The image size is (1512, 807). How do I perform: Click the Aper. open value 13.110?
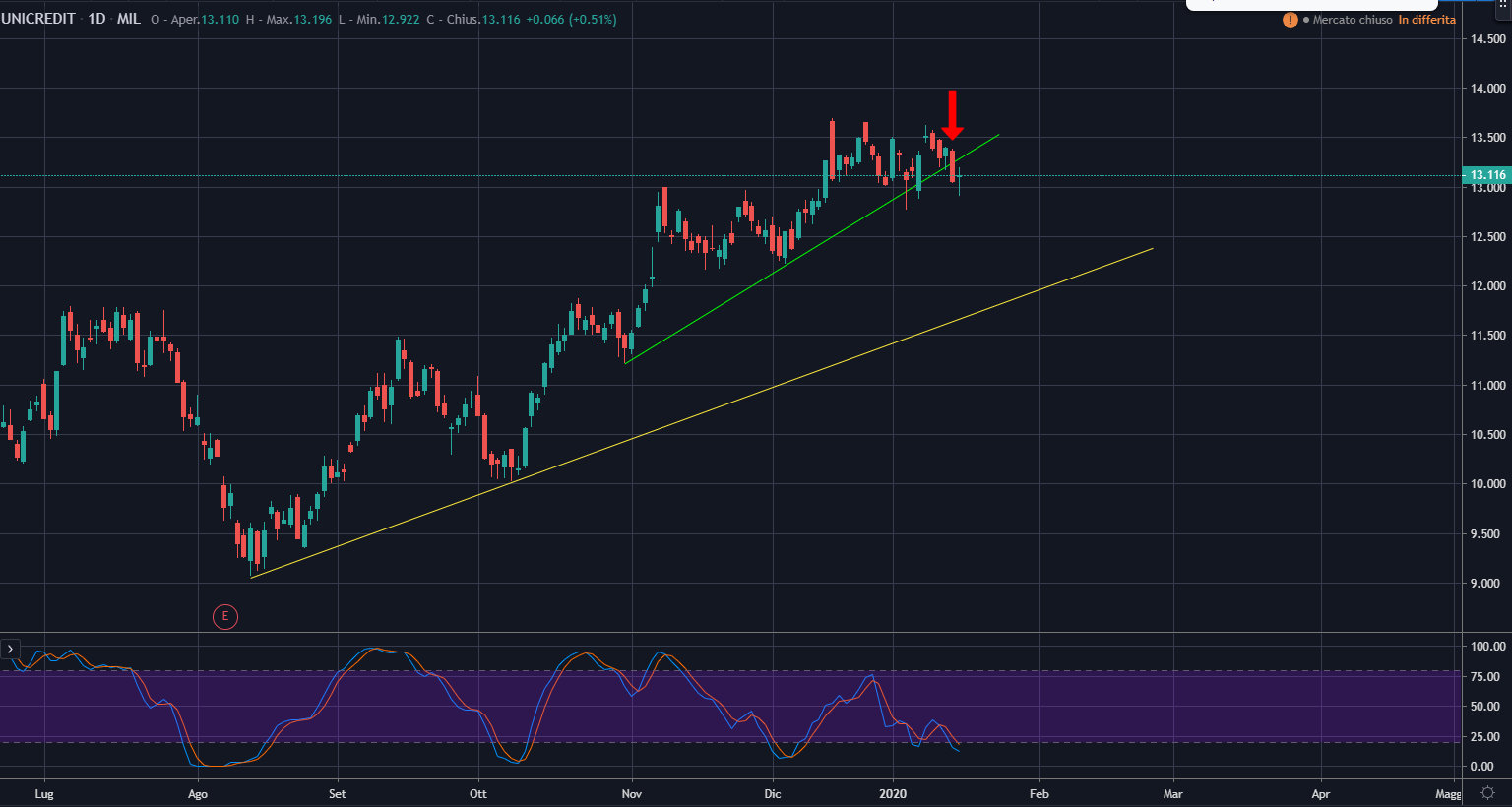(x=220, y=20)
